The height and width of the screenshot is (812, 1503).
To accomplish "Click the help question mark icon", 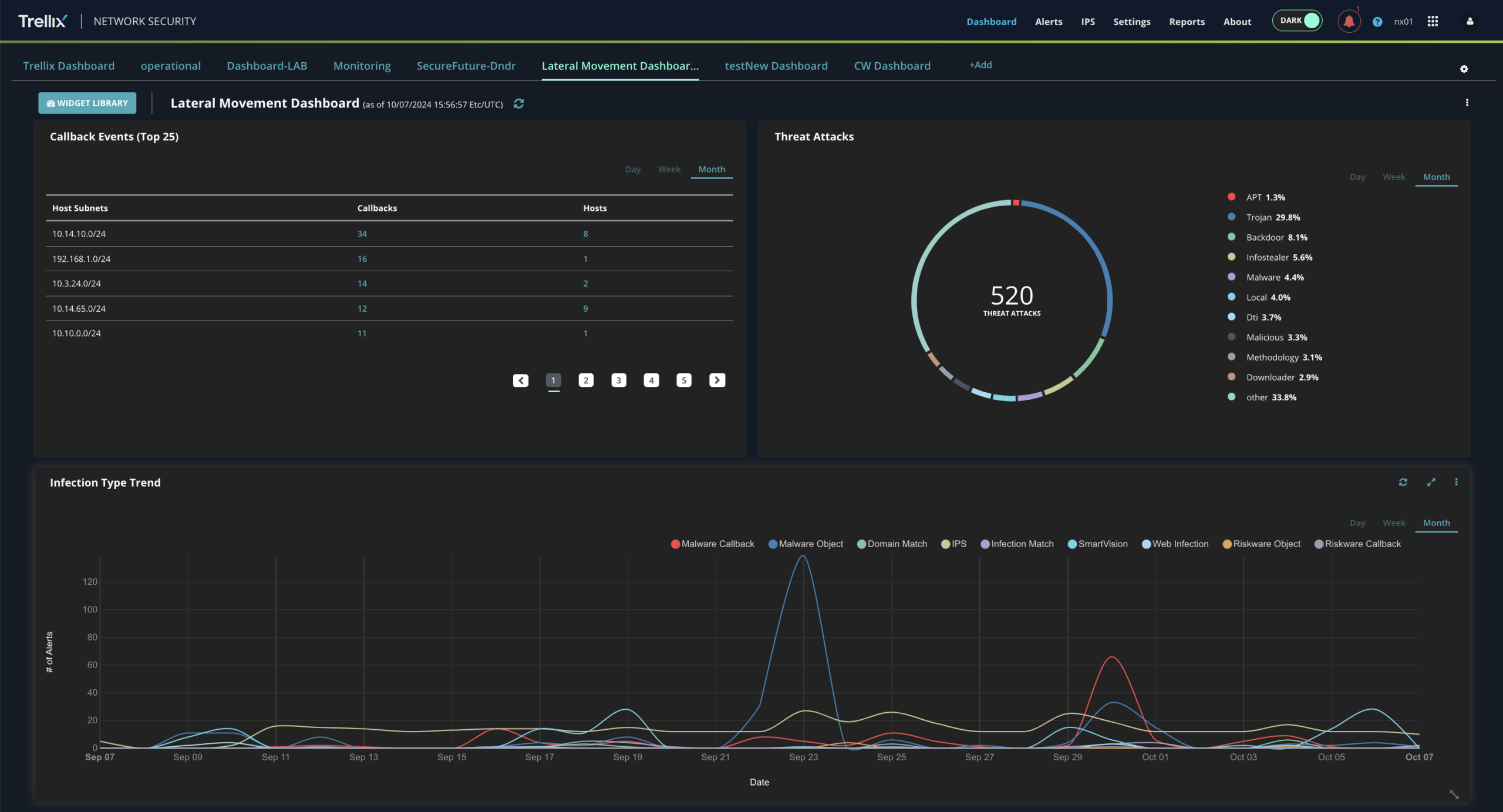I will [x=1377, y=22].
